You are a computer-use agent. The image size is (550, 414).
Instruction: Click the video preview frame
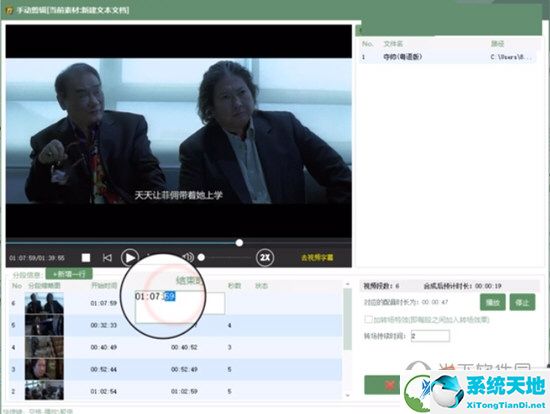click(x=179, y=131)
